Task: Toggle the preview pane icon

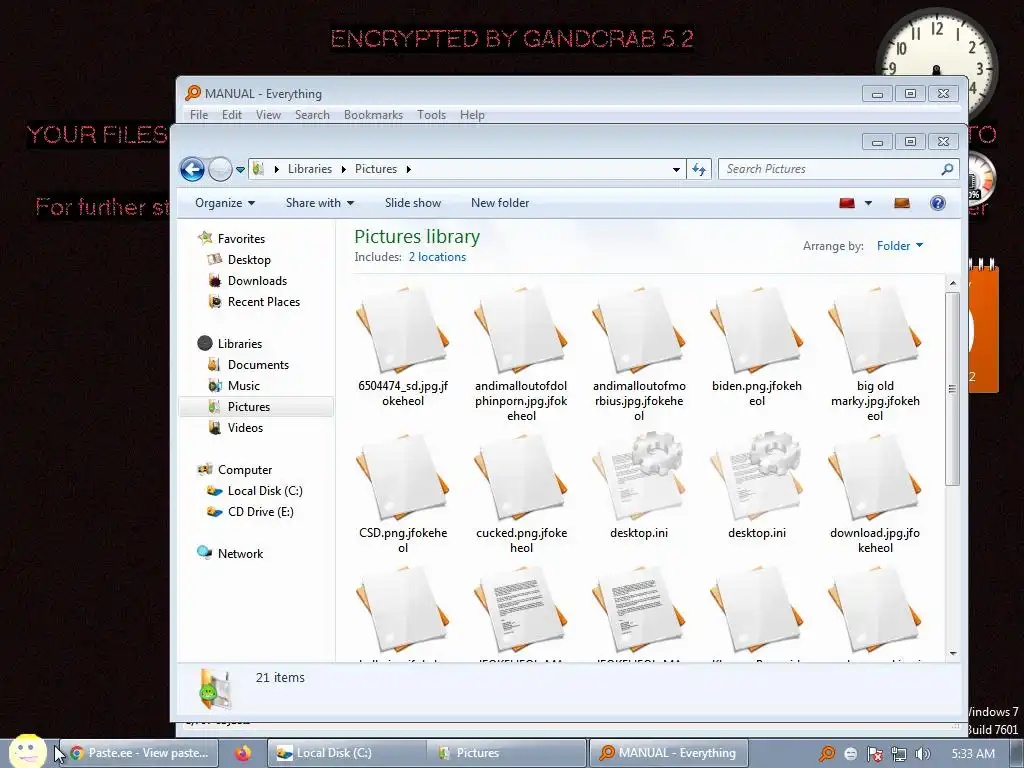Action: pos(902,203)
